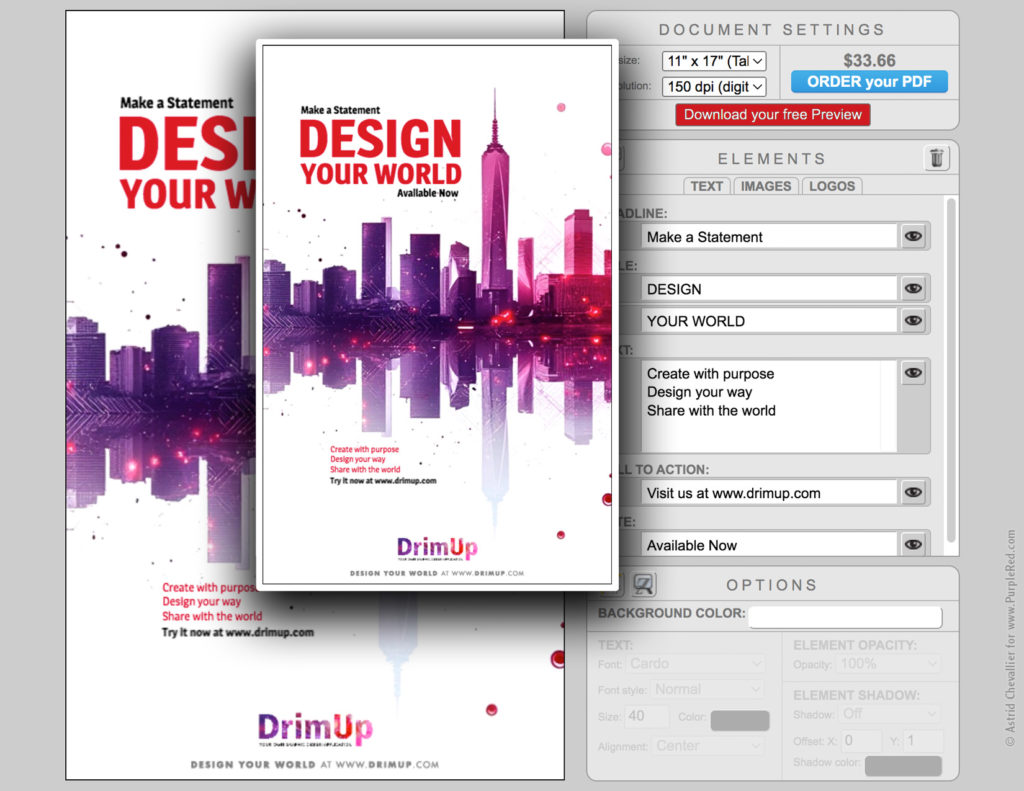
Task: Switch to the IMAGES tab
Action: pos(765,186)
